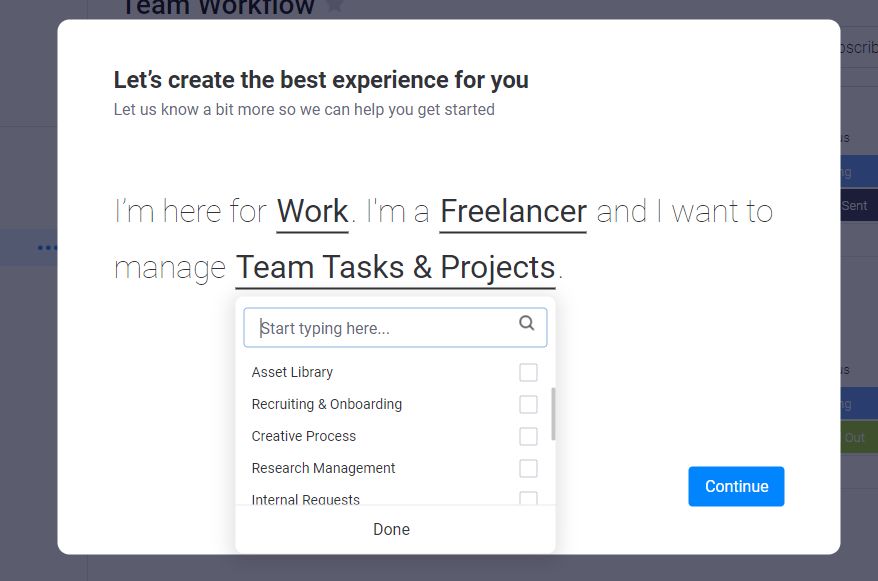The image size is (878, 581).
Task: Click the Team Workflow board title
Action: click(215, 7)
